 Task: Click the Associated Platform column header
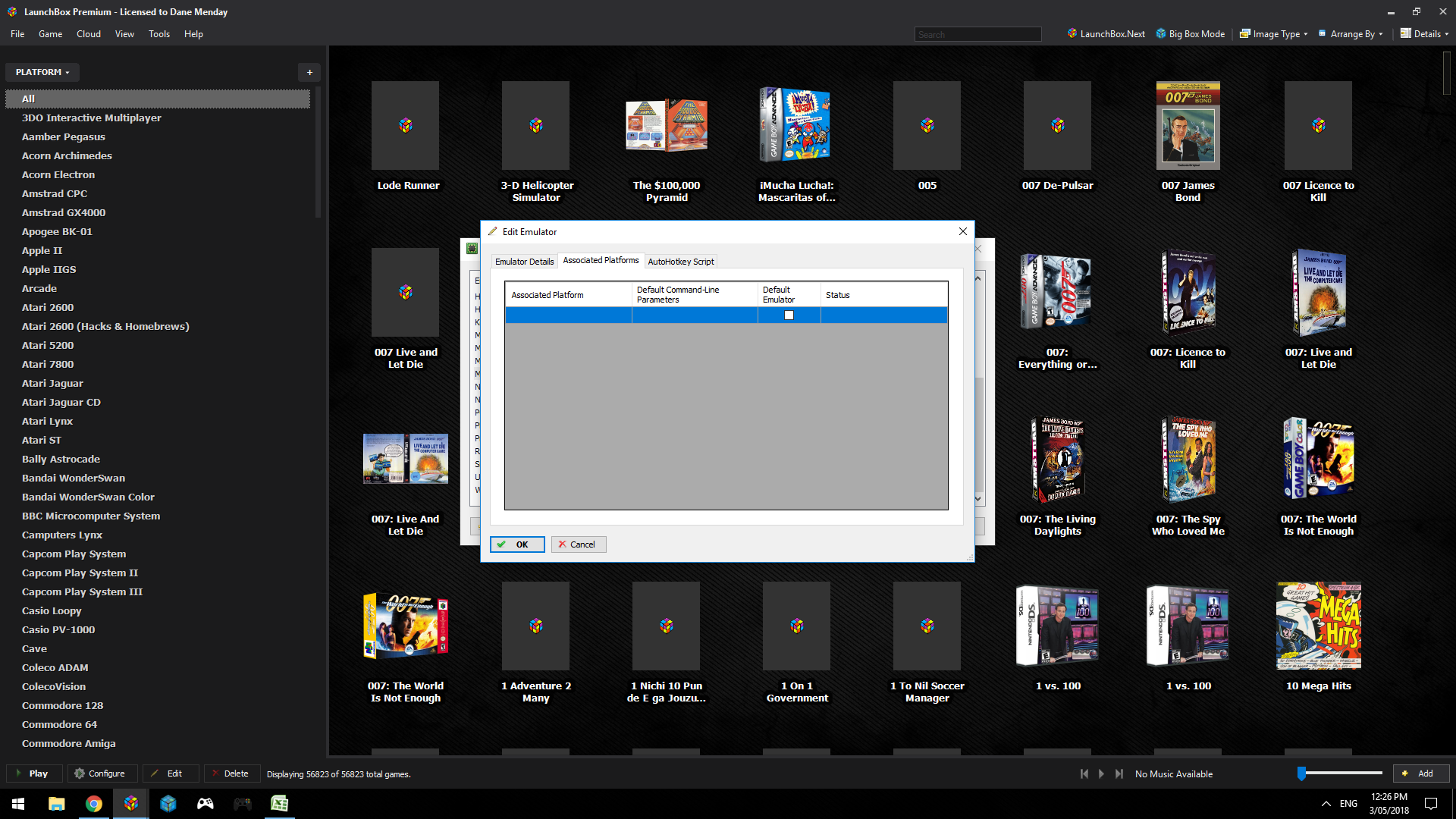[x=568, y=295]
